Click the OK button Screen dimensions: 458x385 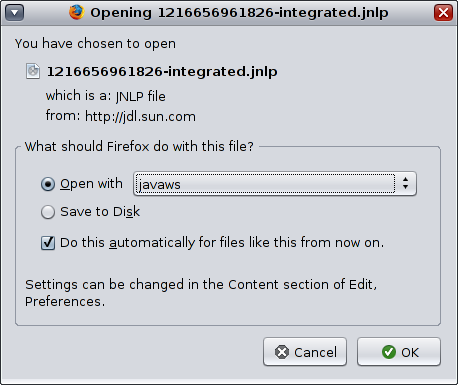tap(399, 352)
